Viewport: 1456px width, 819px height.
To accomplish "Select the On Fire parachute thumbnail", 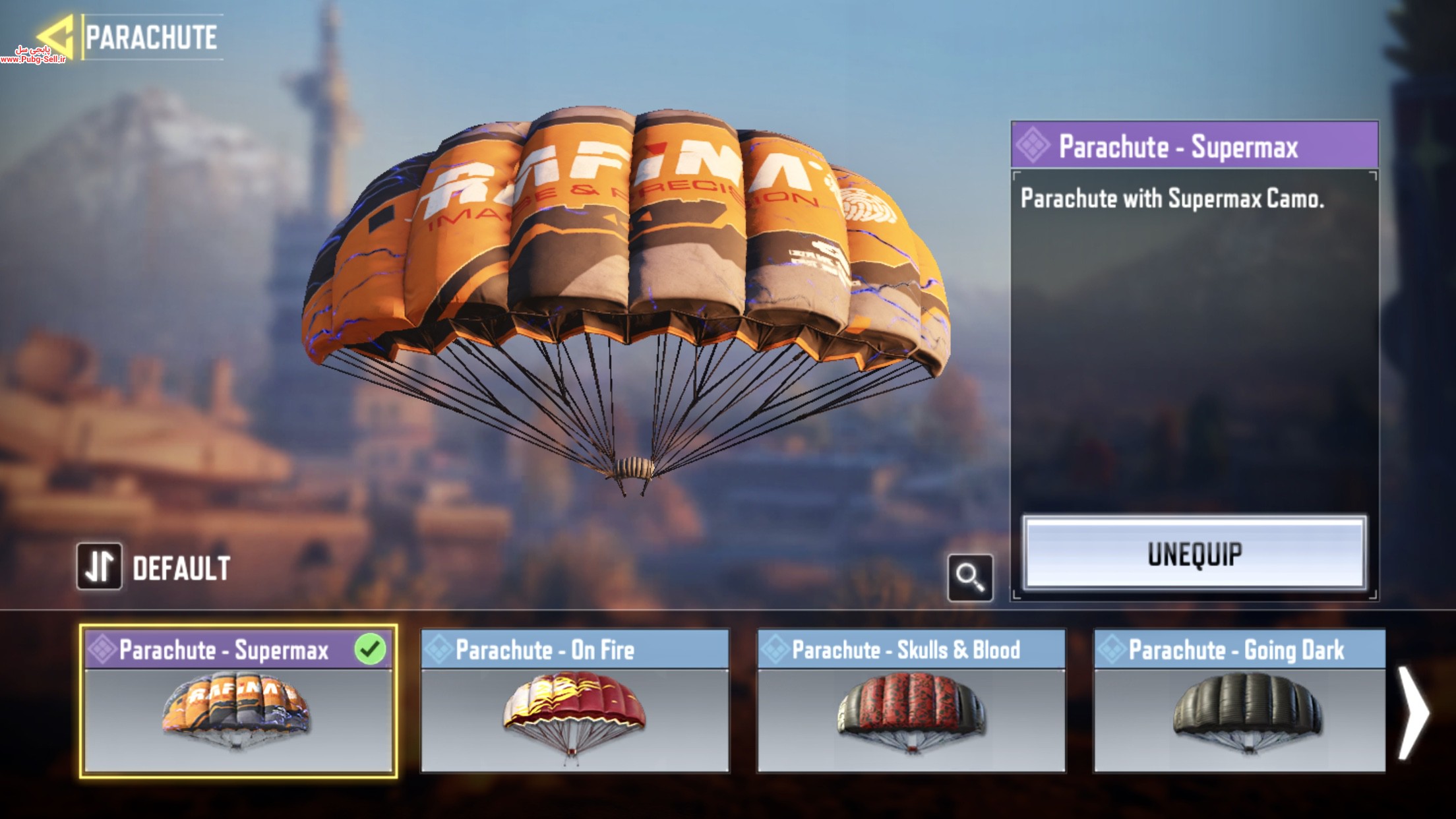I will [574, 715].
